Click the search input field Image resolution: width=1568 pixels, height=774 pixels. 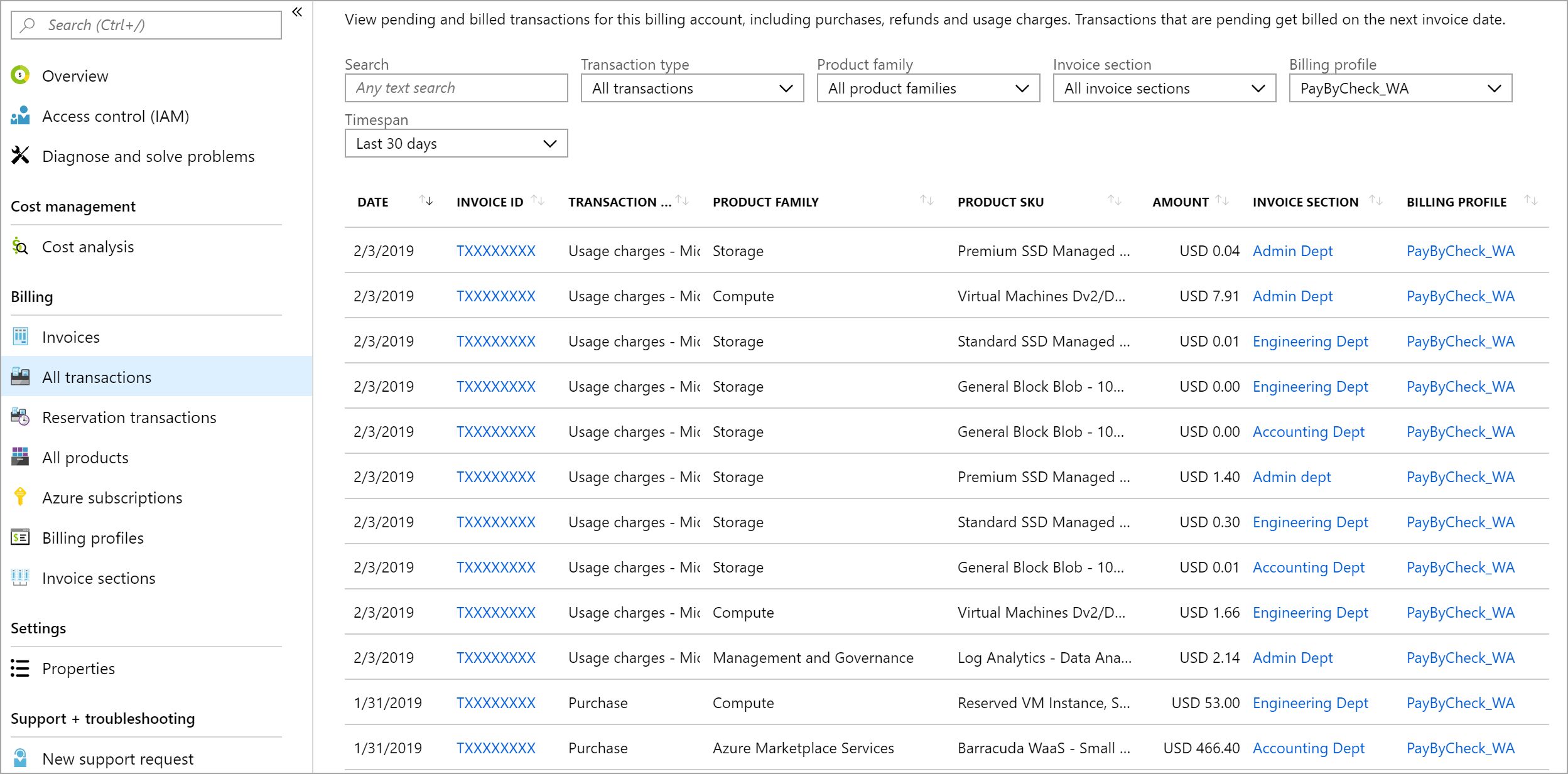coord(455,89)
